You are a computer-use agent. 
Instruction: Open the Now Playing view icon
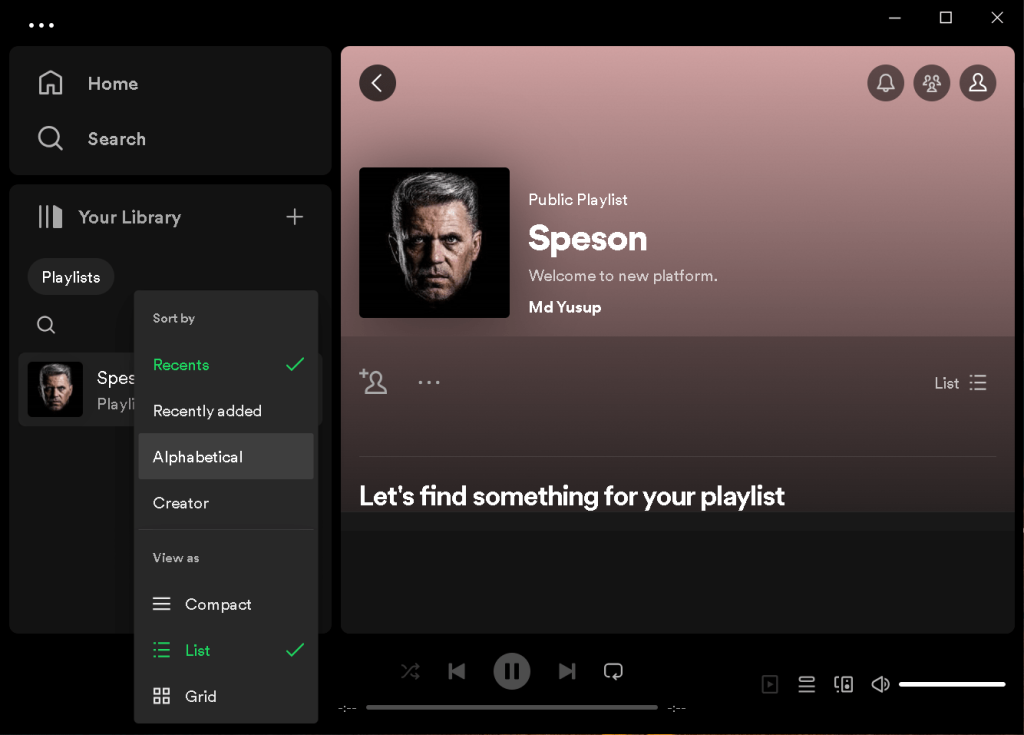point(769,684)
